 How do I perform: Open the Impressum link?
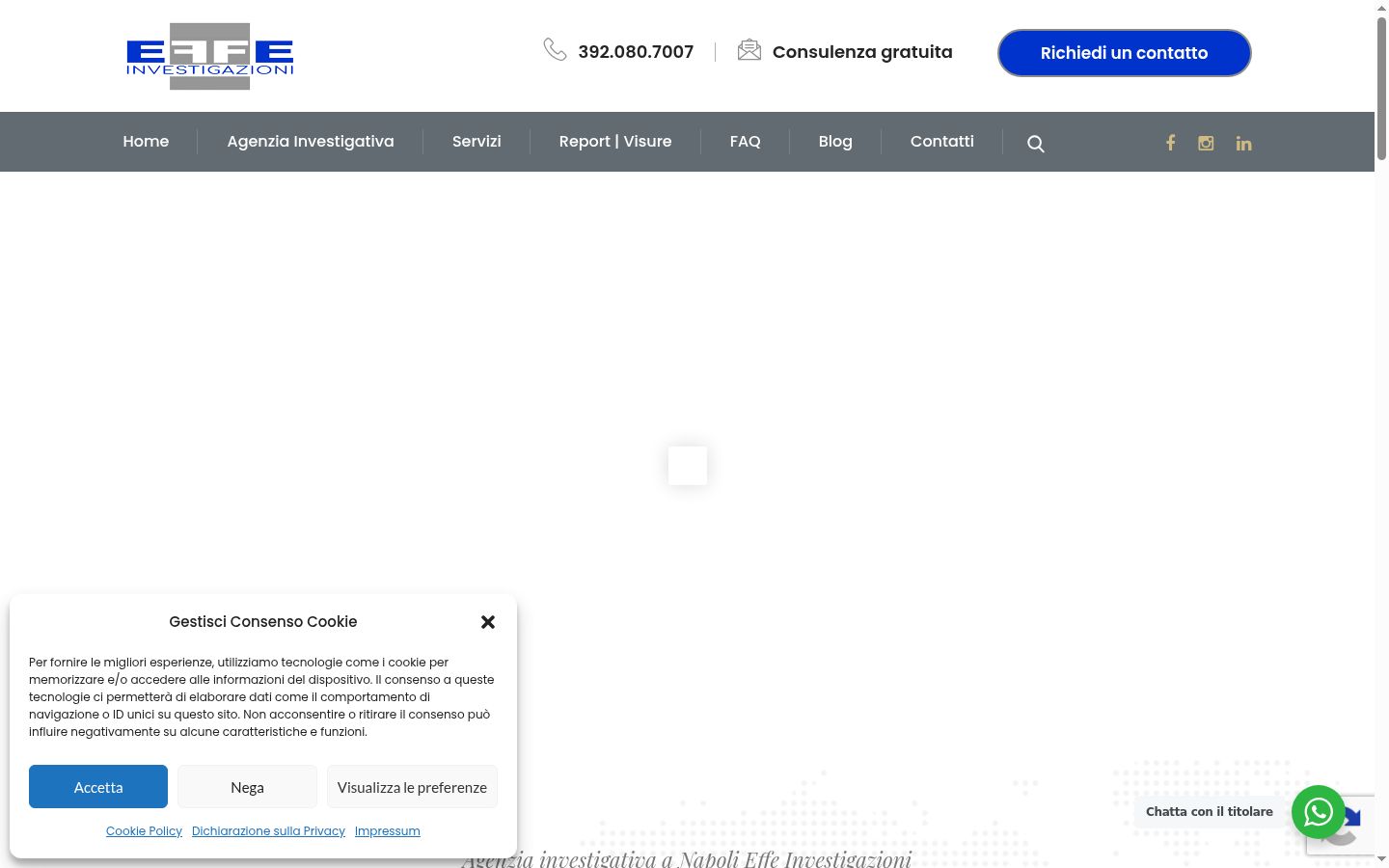coord(388,831)
